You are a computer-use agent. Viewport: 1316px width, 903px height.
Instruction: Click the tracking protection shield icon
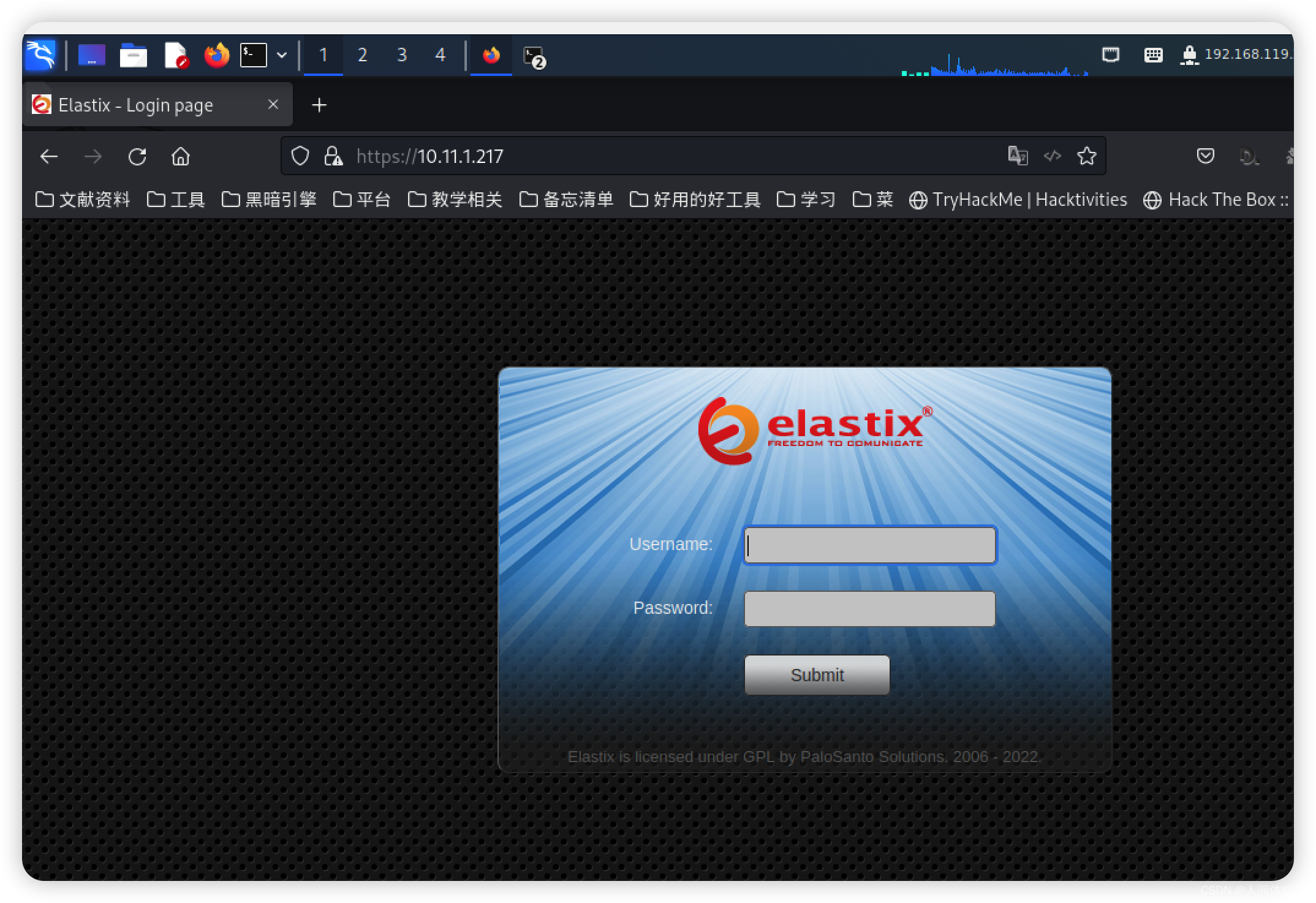(x=300, y=156)
